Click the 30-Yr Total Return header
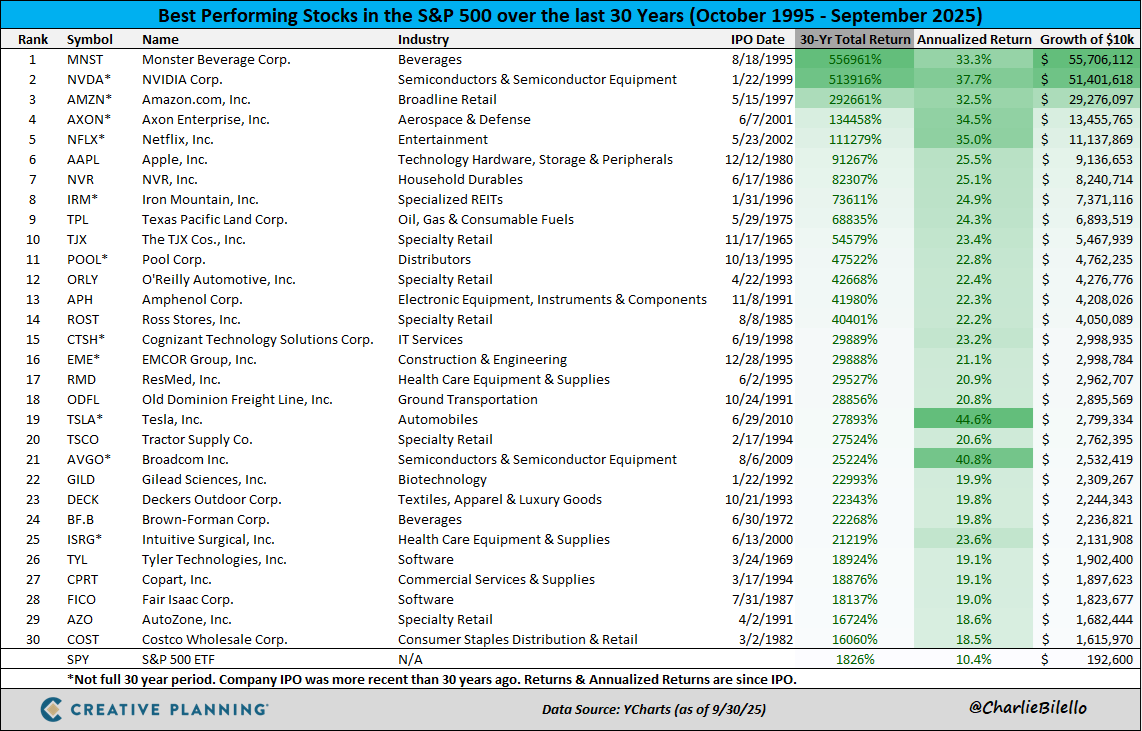Screen dimensions: 1142x731 pos(852,39)
